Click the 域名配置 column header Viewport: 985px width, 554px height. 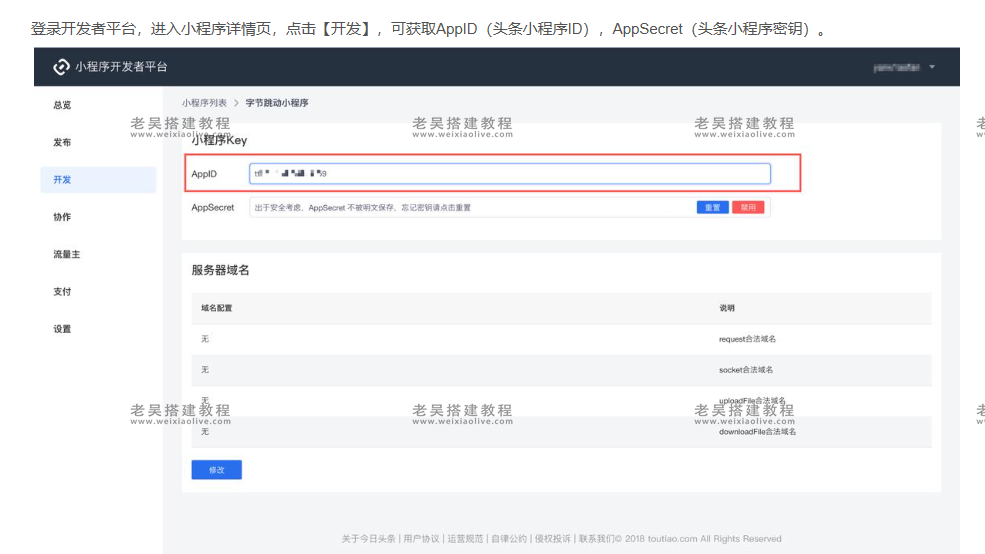tap(217, 308)
